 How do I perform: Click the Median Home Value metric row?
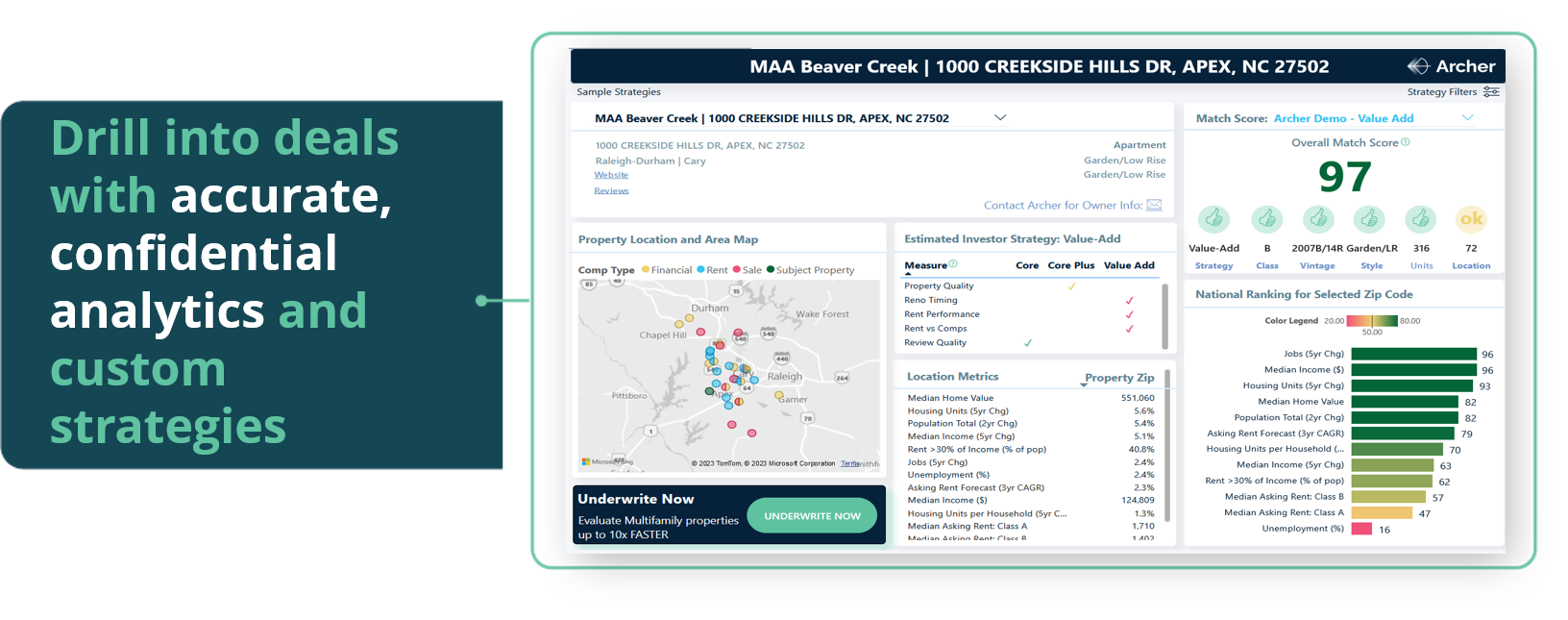tap(1031, 398)
